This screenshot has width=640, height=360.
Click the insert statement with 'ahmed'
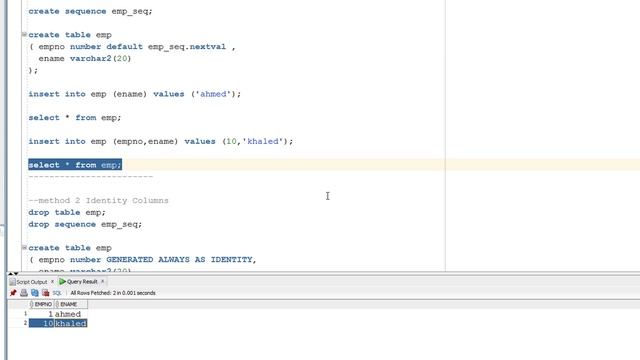pyautogui.click(x=135, y=94)
